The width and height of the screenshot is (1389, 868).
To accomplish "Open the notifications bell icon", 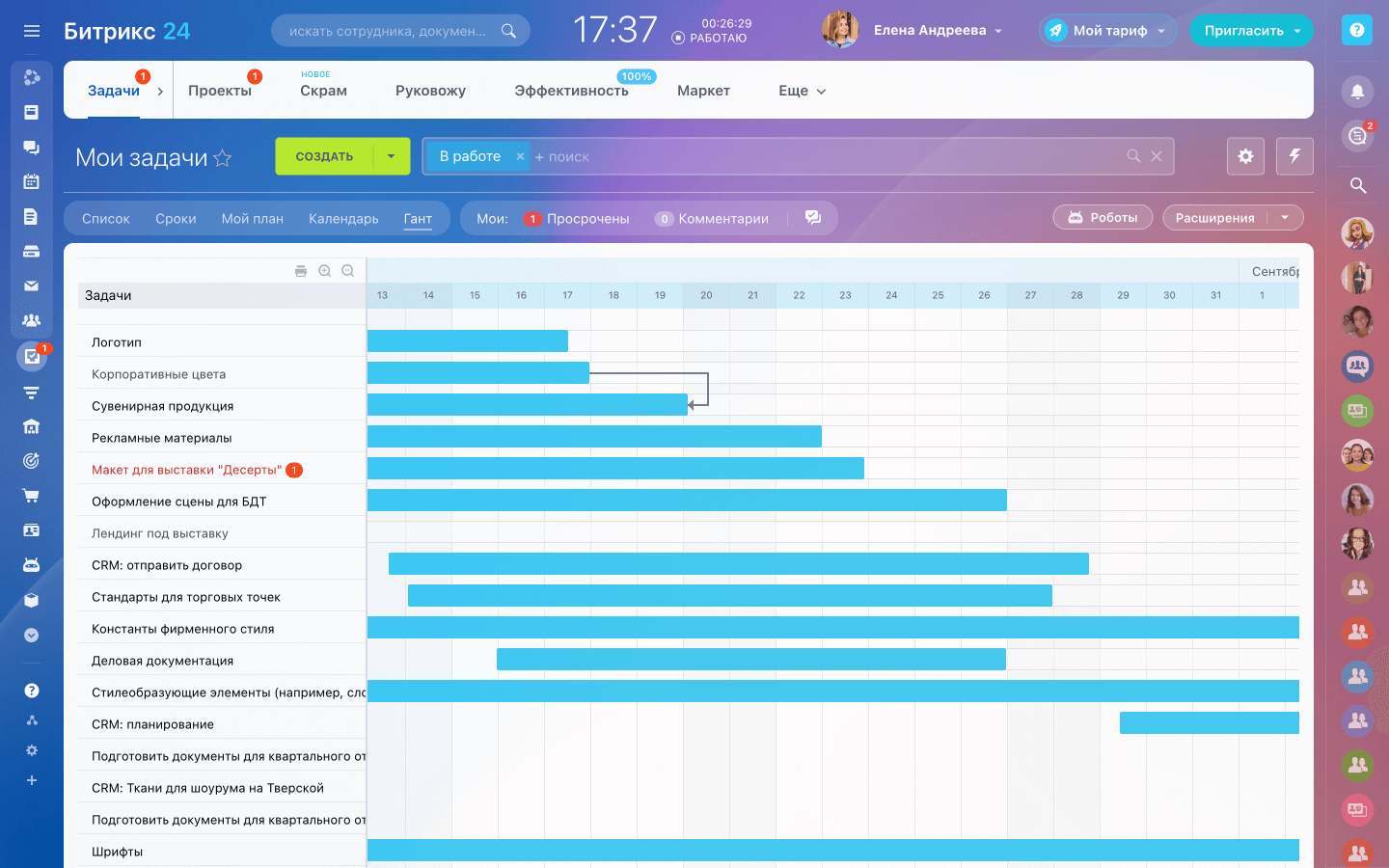I will click(x=1357, y=92).
